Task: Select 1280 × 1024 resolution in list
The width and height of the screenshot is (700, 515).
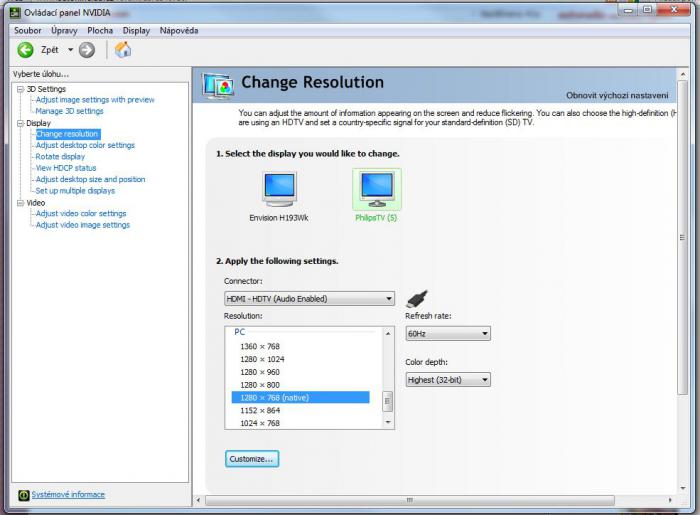Action: (x=262, y=359)
